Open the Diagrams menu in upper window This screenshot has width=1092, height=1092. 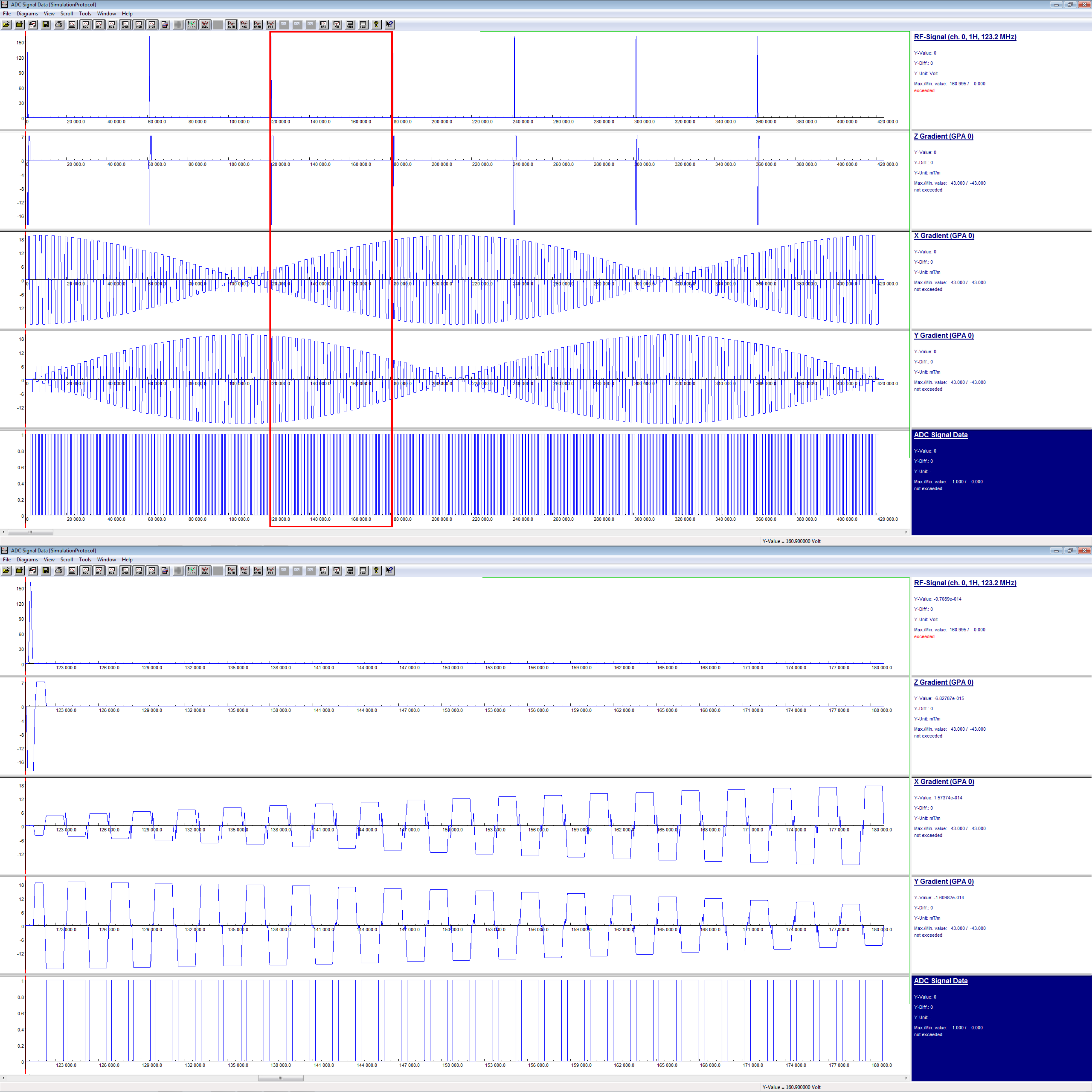point(27,14)
